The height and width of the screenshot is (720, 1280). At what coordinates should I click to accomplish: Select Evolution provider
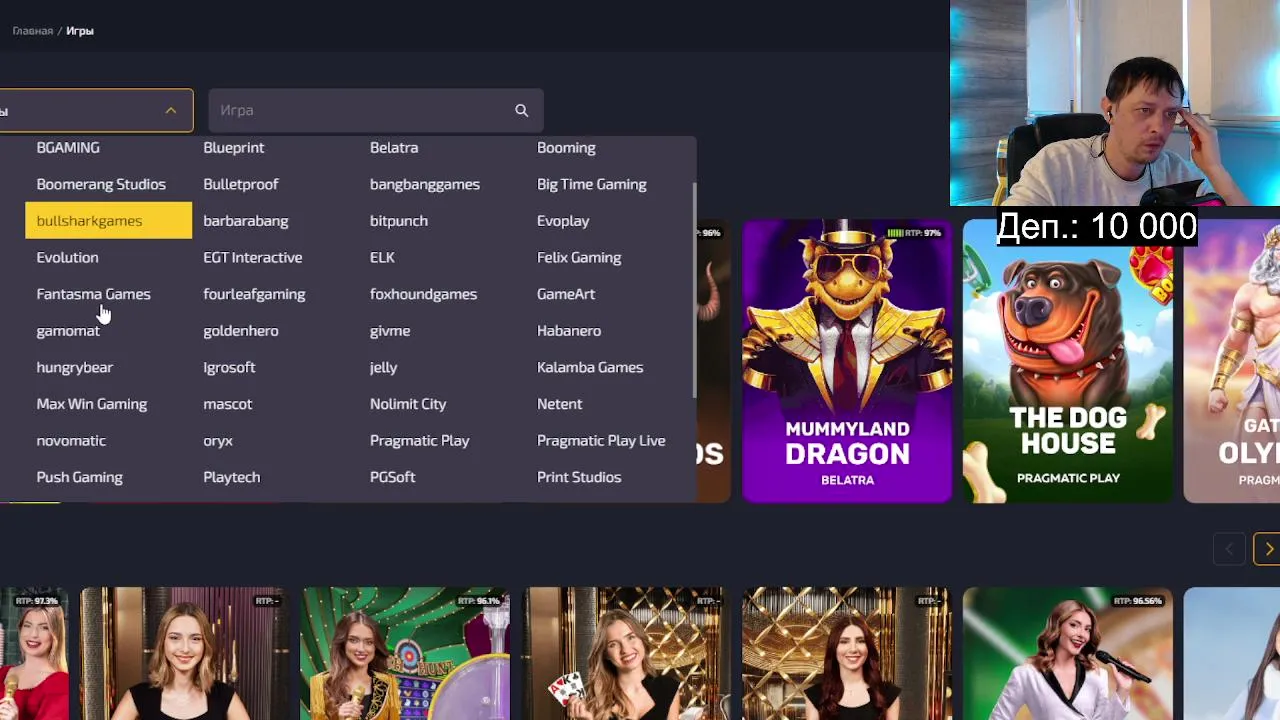(67, 257)
